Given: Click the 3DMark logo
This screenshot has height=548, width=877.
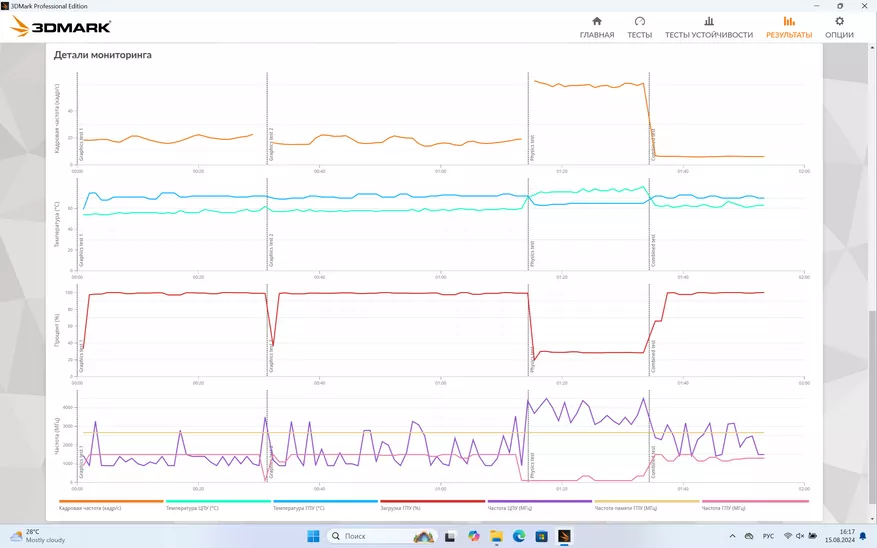Looking at the screenshot, I should [x=60, y=26].
